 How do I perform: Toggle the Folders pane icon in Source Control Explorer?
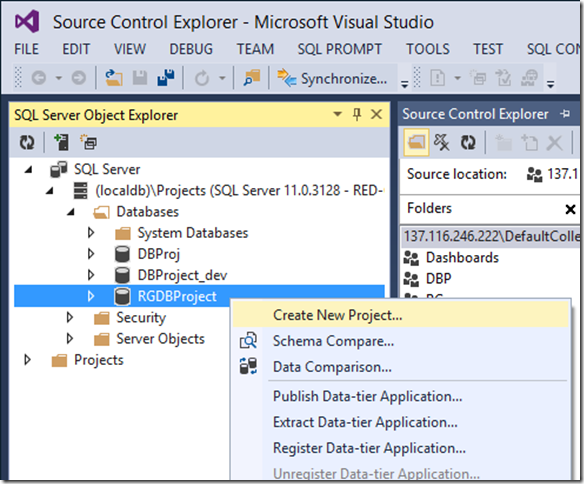(416, 142)
